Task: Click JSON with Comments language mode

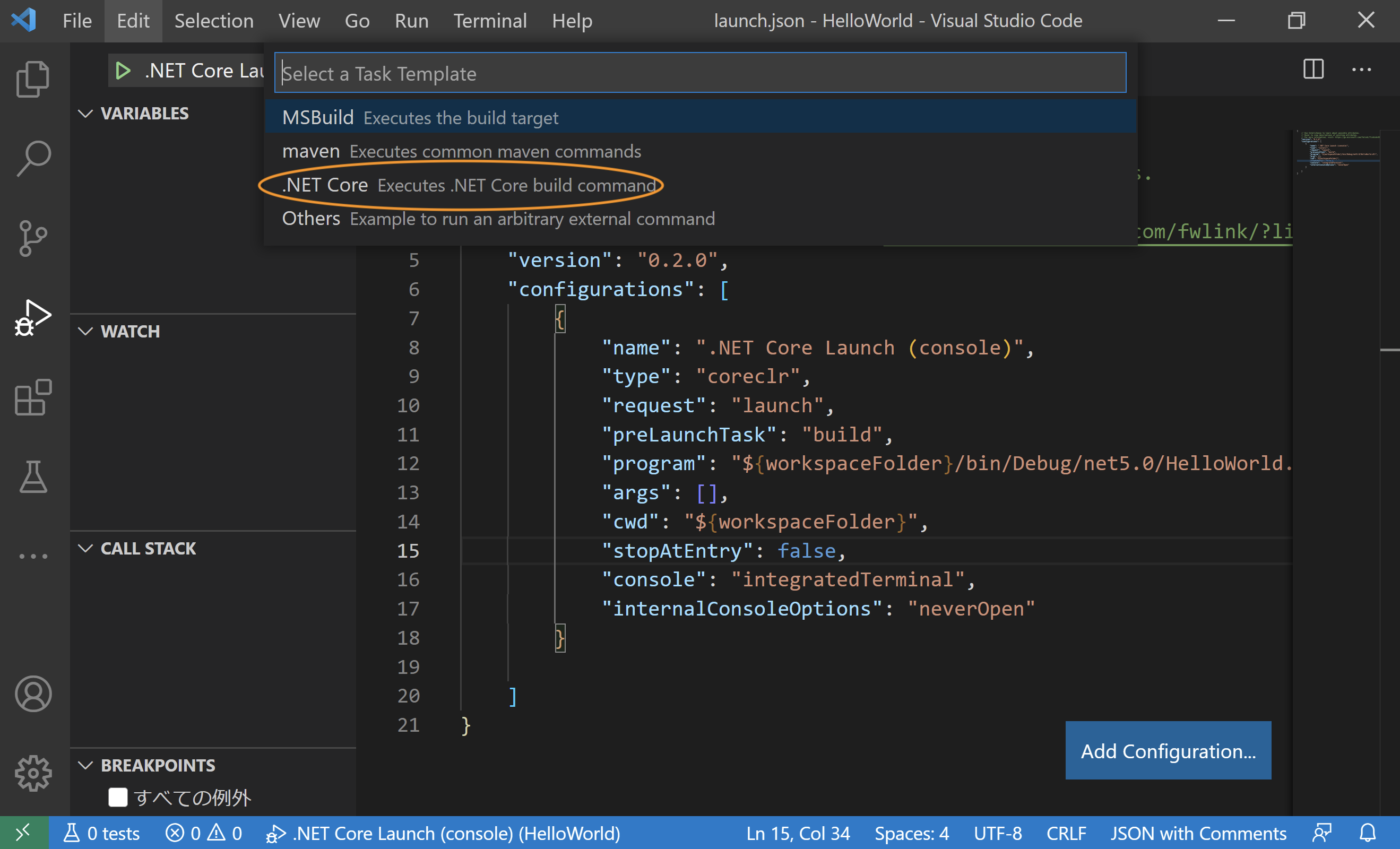Action: (x=1198, y=833)
